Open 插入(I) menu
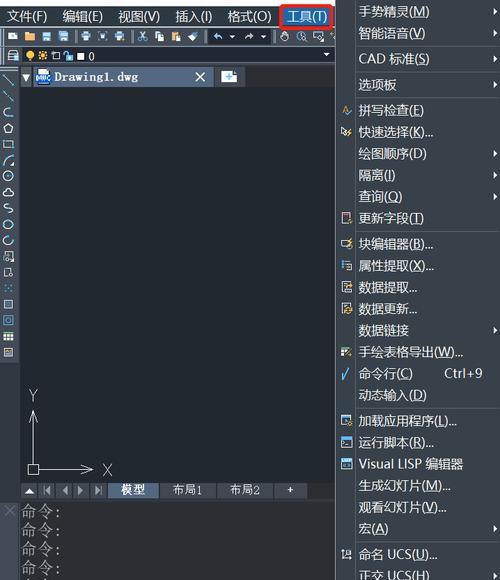Screen dimensions: 500x580 pyautogui.click(x=194, y=16)
